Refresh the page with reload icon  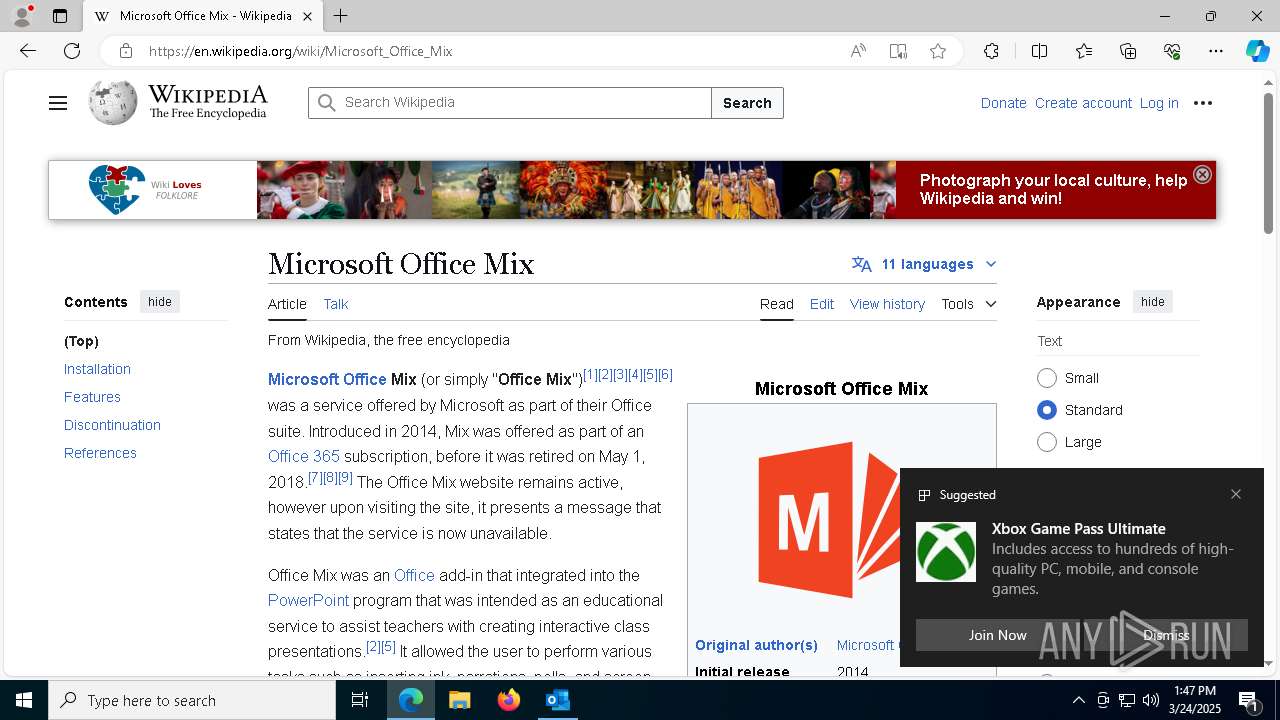click(x=72, y=51)
